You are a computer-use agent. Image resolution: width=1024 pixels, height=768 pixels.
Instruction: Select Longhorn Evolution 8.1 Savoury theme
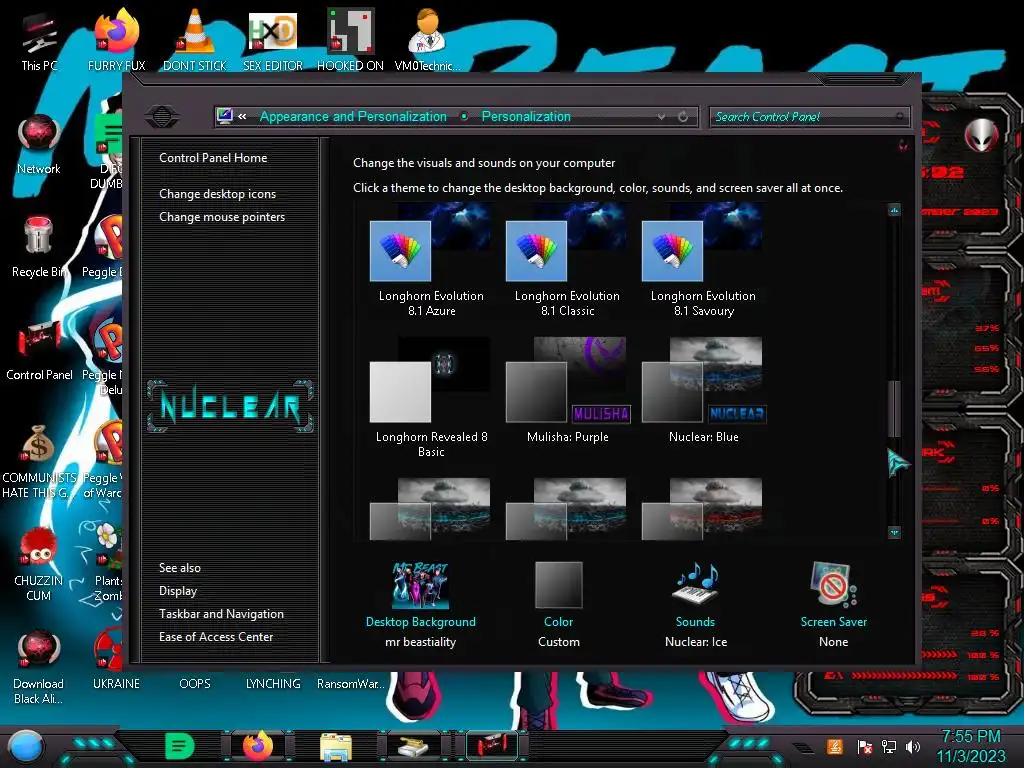point(703,260)
